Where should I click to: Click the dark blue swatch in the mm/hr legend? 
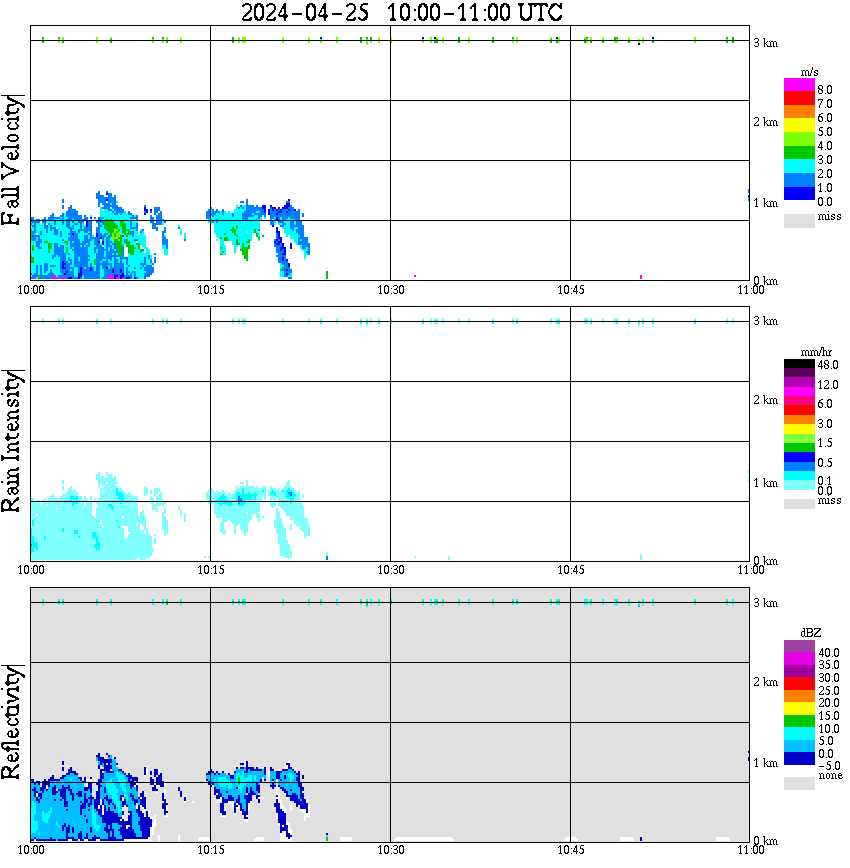coord(799,457)
